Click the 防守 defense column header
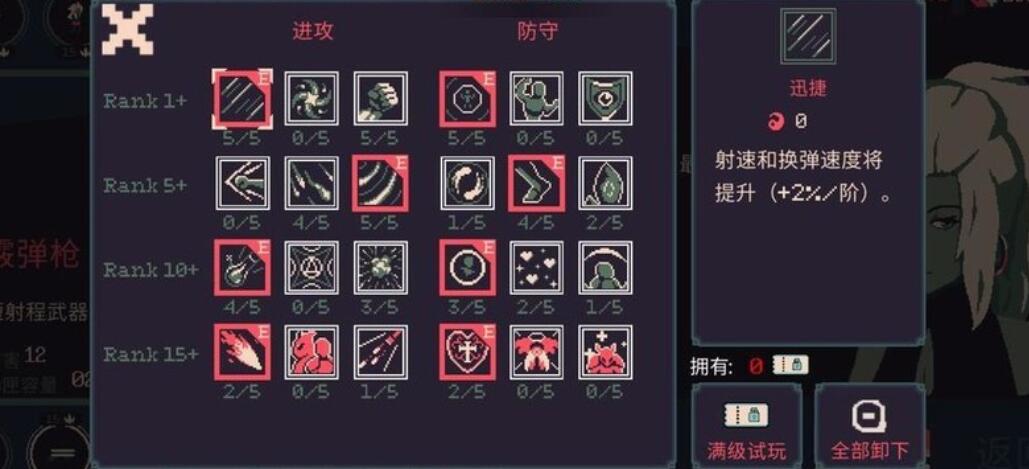 coord(537,31)
